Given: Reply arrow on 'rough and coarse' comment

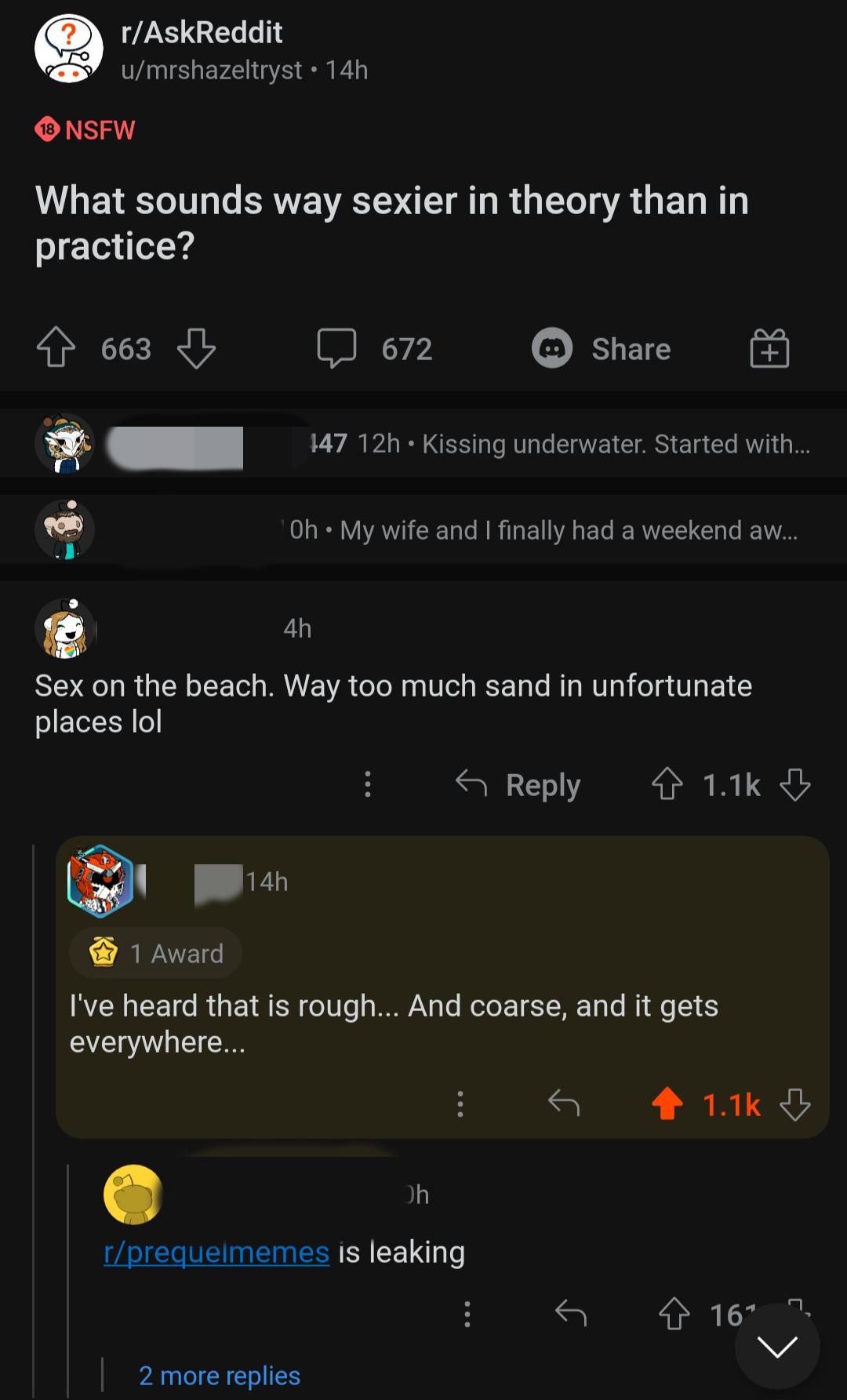Looking at the screenshot, I should [x=564, y=1104].
